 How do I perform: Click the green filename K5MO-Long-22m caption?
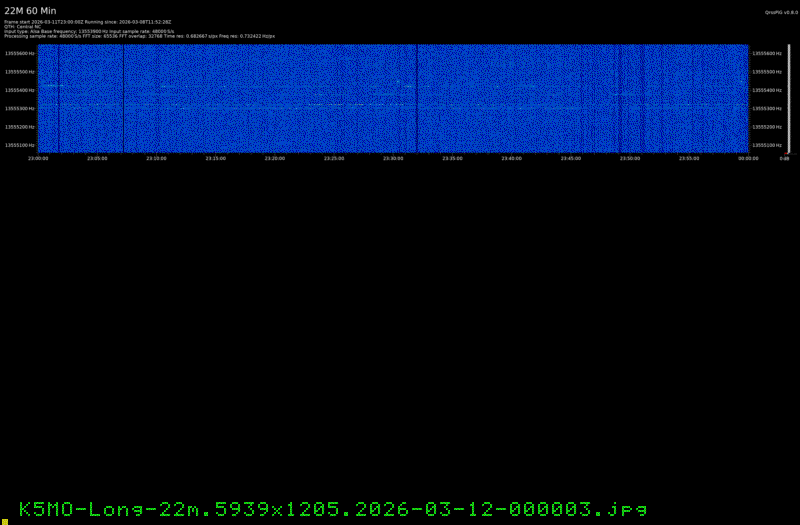coord(331,509)
